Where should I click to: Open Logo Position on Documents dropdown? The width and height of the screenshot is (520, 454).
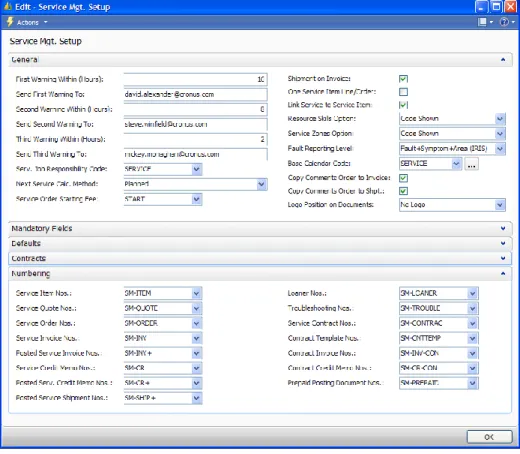tap(500, 205)
